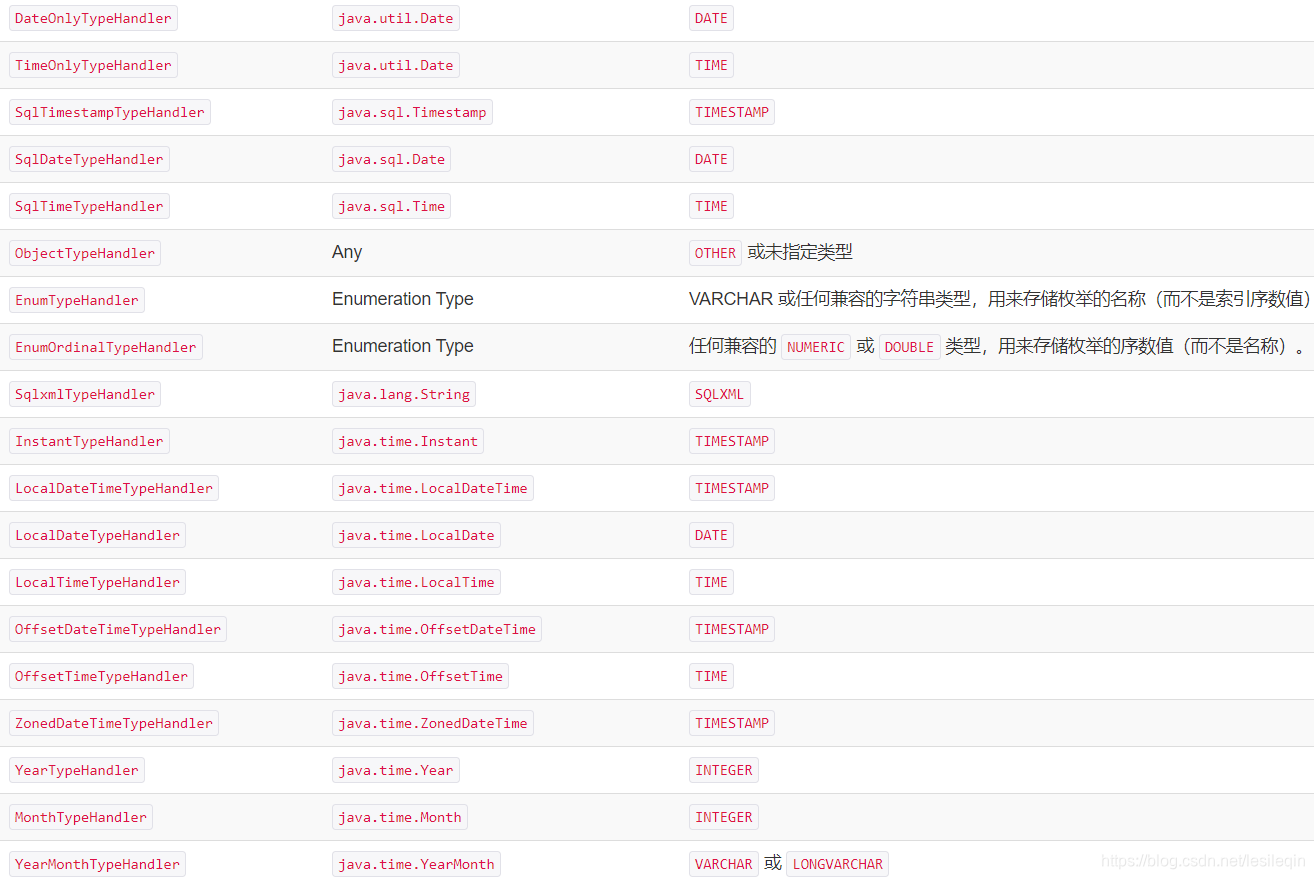Select the YearTypeHandler code label
Screen dimensions: 1314x879
coord(77,770)
